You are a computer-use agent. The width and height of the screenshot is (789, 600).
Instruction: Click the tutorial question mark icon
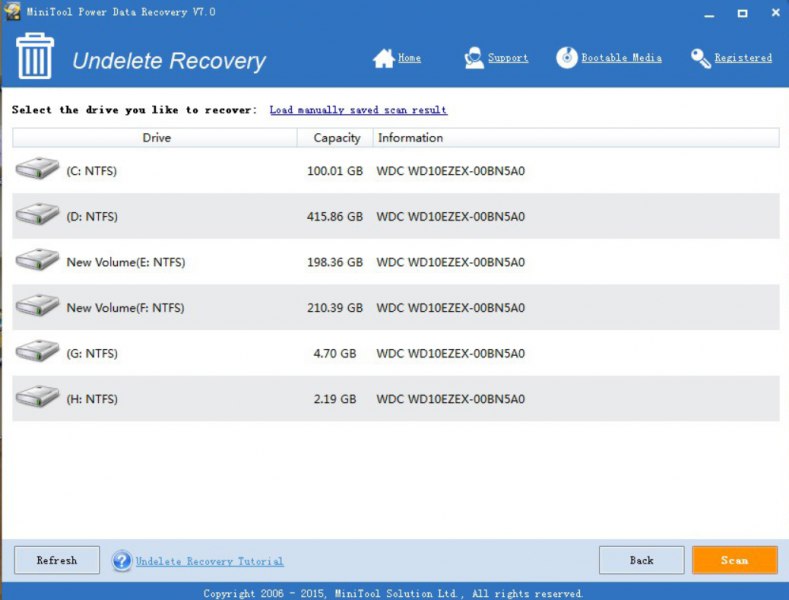coord(122,561)
